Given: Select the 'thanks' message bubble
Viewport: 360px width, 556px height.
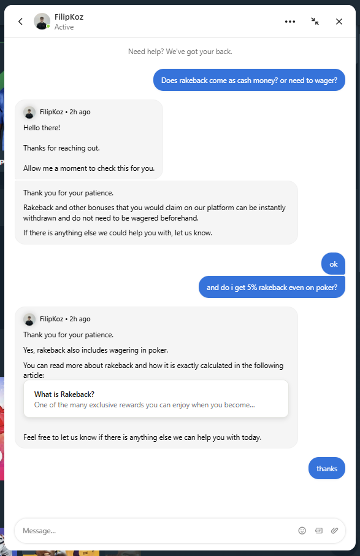Looking at the screenshot, I should click(x=327, y=468).
